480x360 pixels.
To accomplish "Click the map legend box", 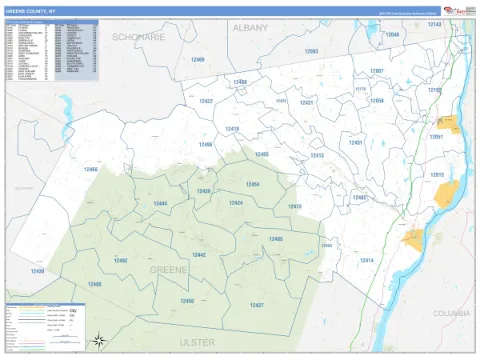I will pyautogui.click(x=45, y=327).
